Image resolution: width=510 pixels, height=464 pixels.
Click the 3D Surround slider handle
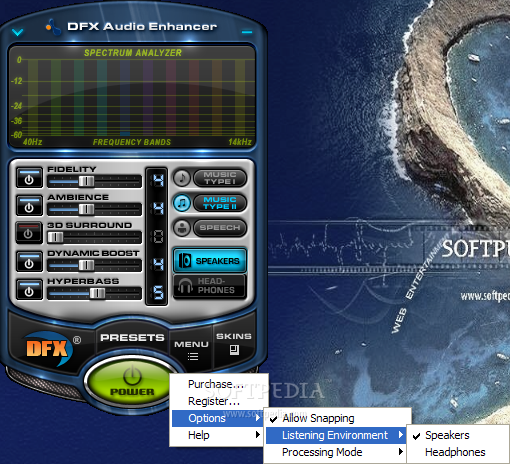(55, 237)
